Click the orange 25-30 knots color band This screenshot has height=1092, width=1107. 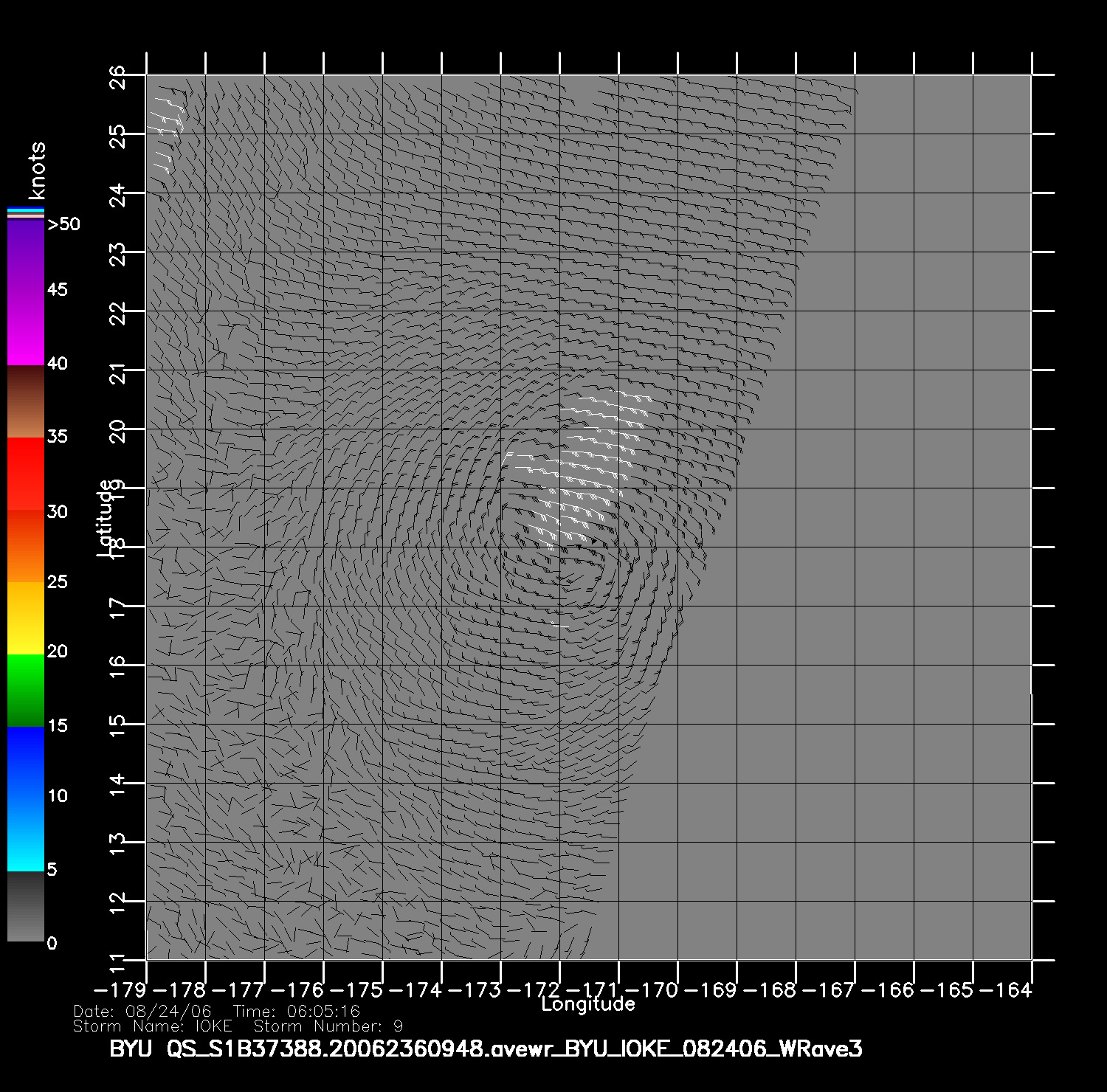pos(26,546)
